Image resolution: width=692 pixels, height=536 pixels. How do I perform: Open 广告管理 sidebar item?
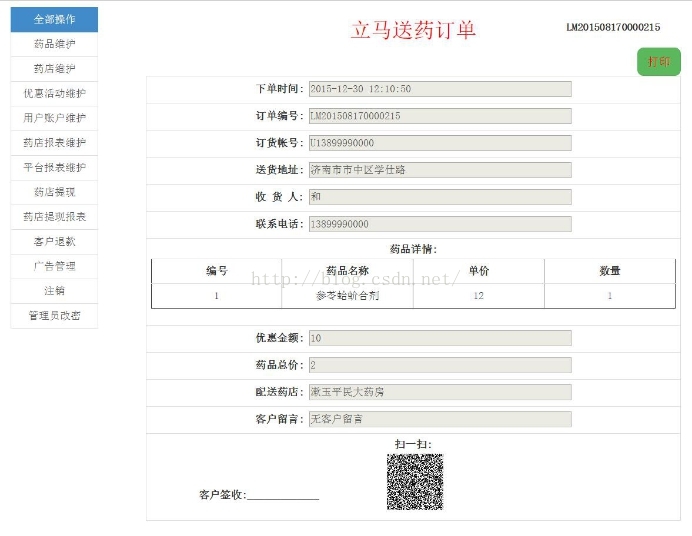click(54, 266)
